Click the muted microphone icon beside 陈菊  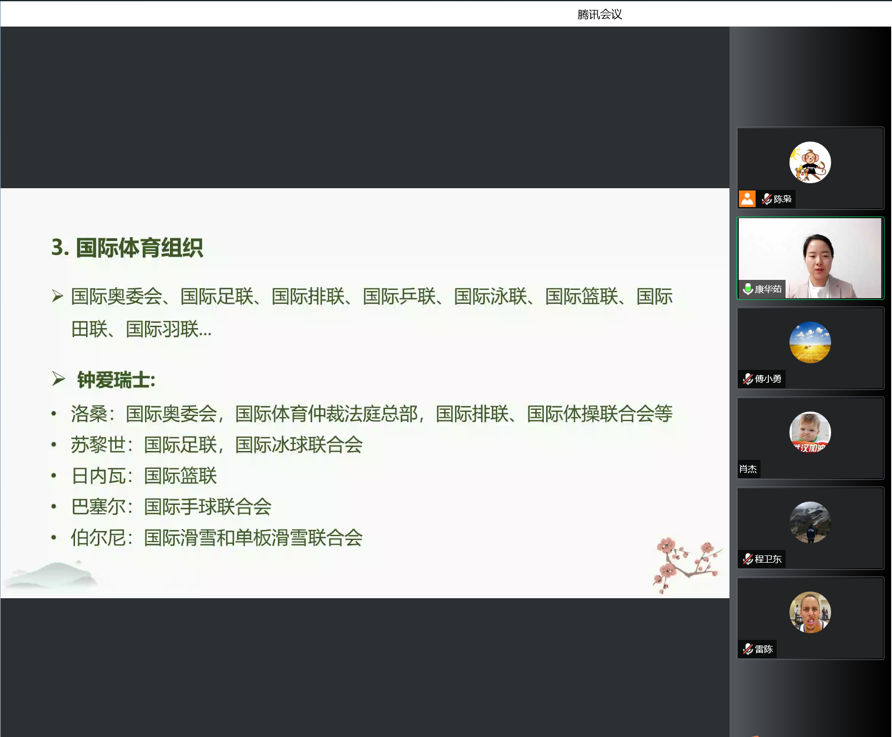tap(767, 199)
